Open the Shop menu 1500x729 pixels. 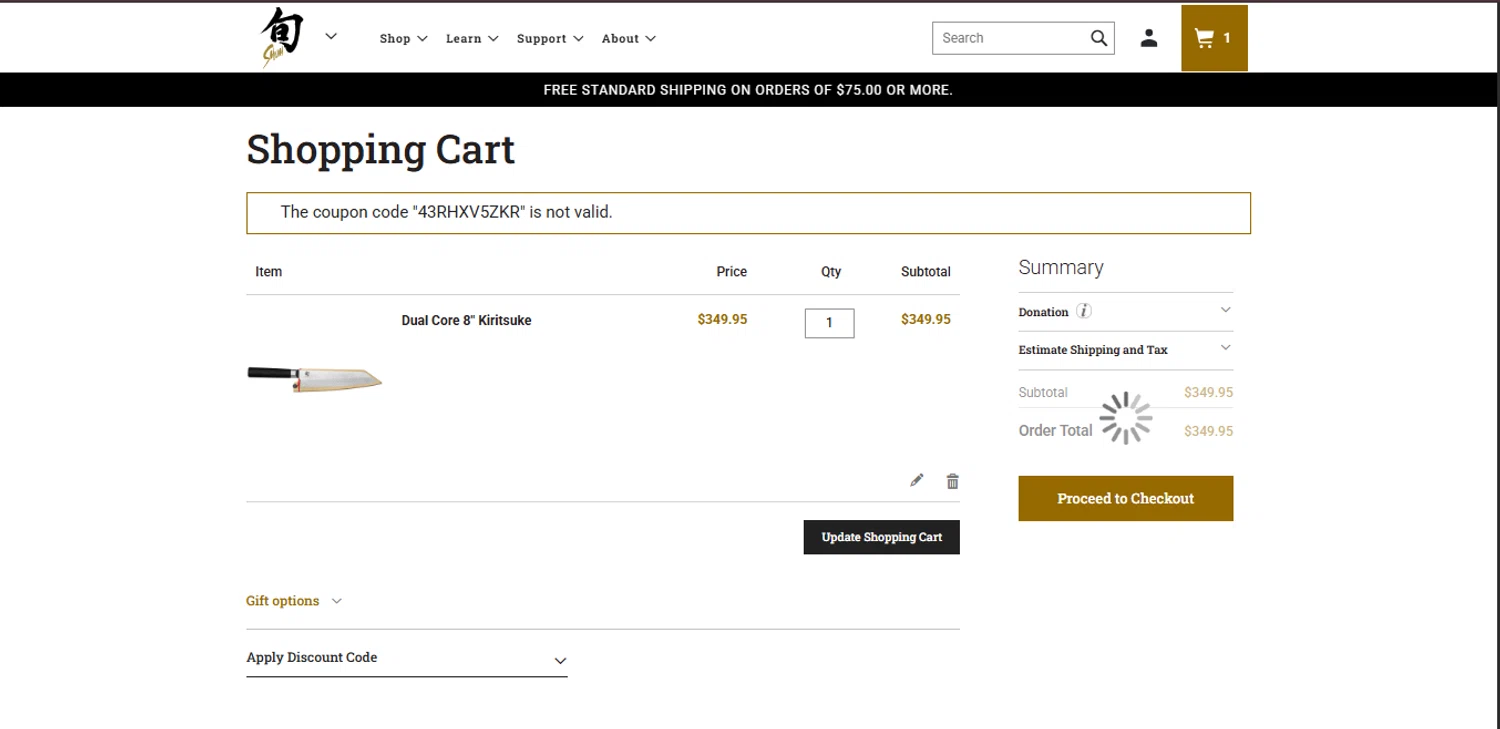(x=403, y=38)
